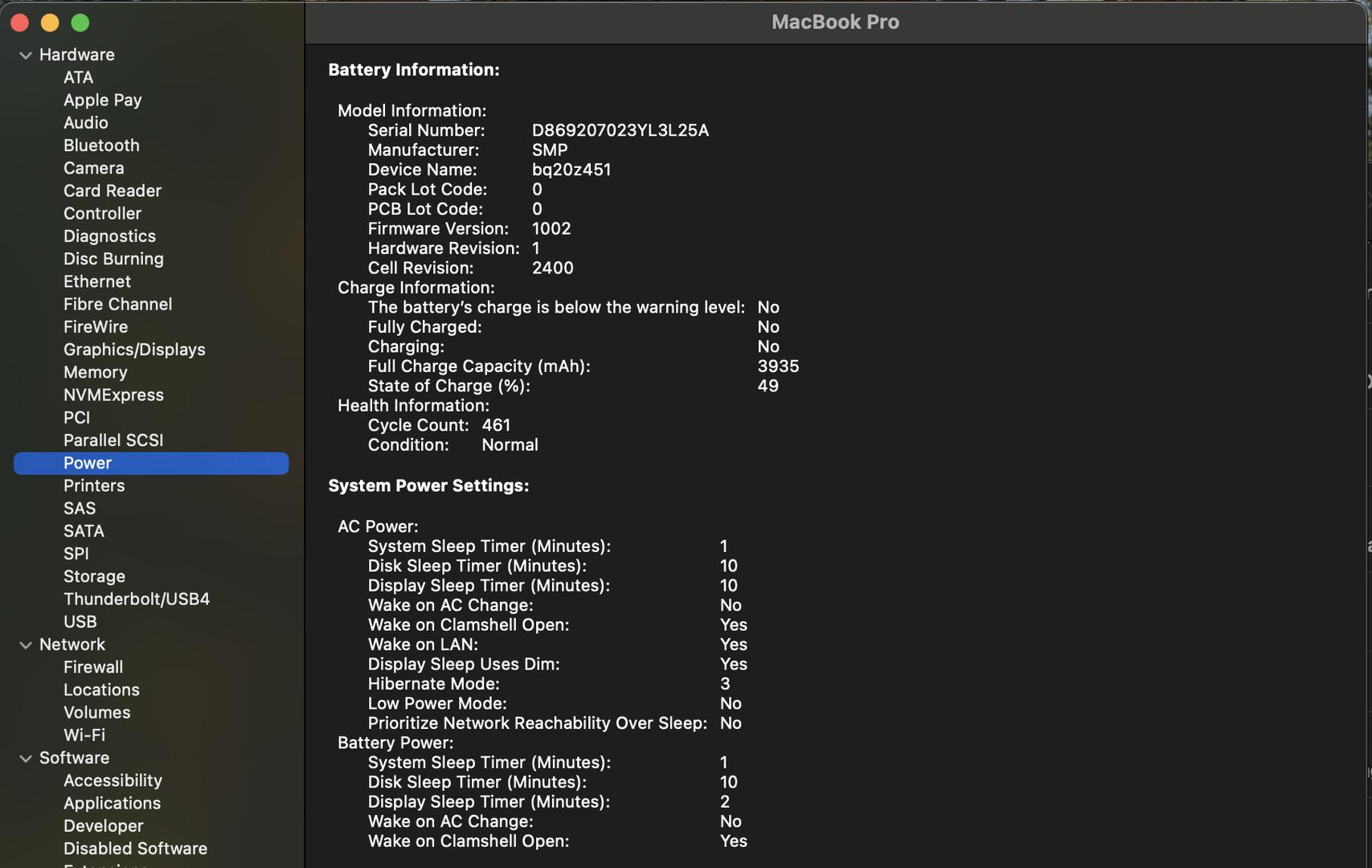This screenshot has width=1372, height=868.
Task: Click the NVMExpress sidebar item
Action: pos(113,395)
